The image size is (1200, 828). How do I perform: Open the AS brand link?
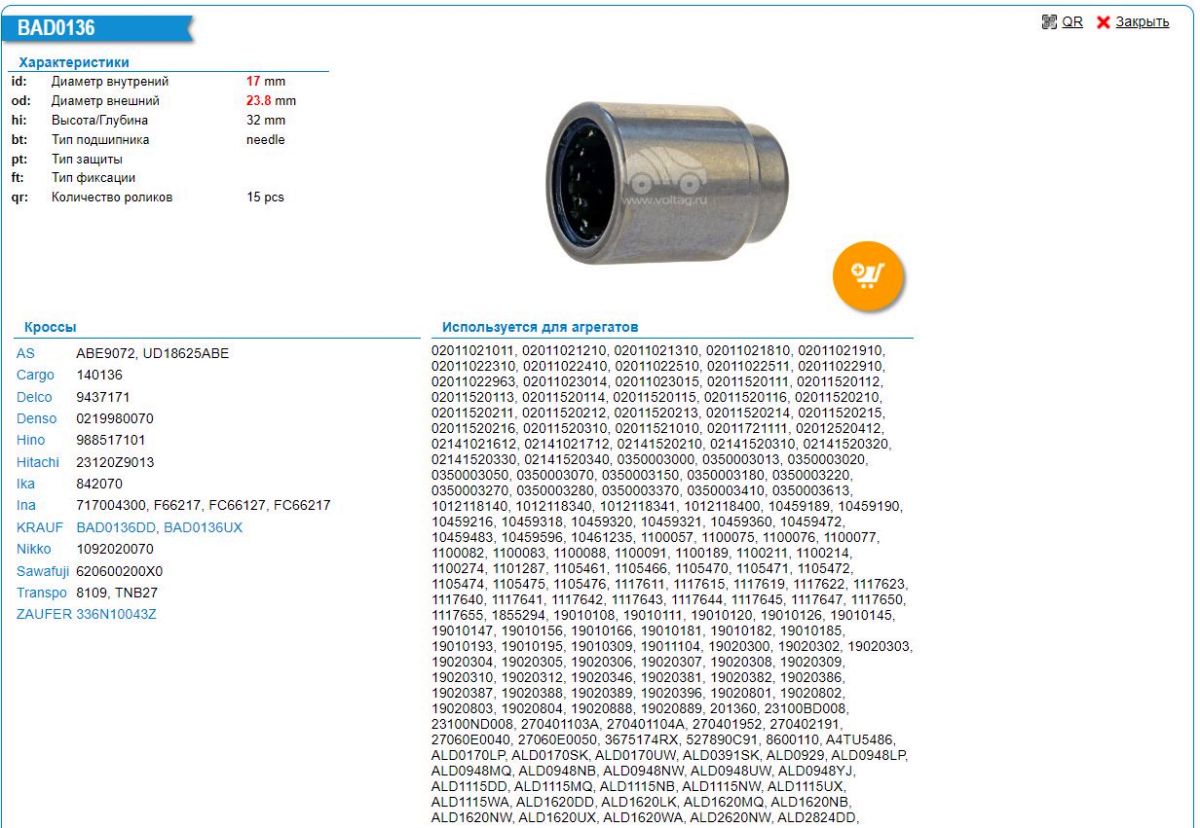point(25,353)
